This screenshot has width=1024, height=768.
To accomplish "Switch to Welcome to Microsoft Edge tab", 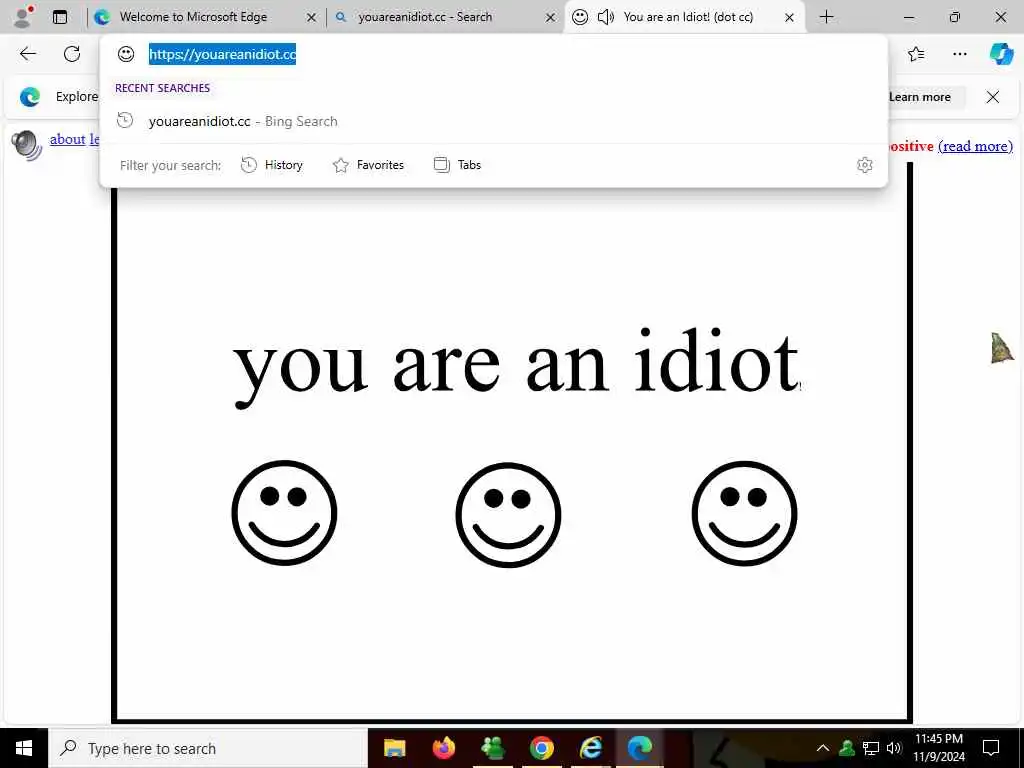I will [193, 17].
